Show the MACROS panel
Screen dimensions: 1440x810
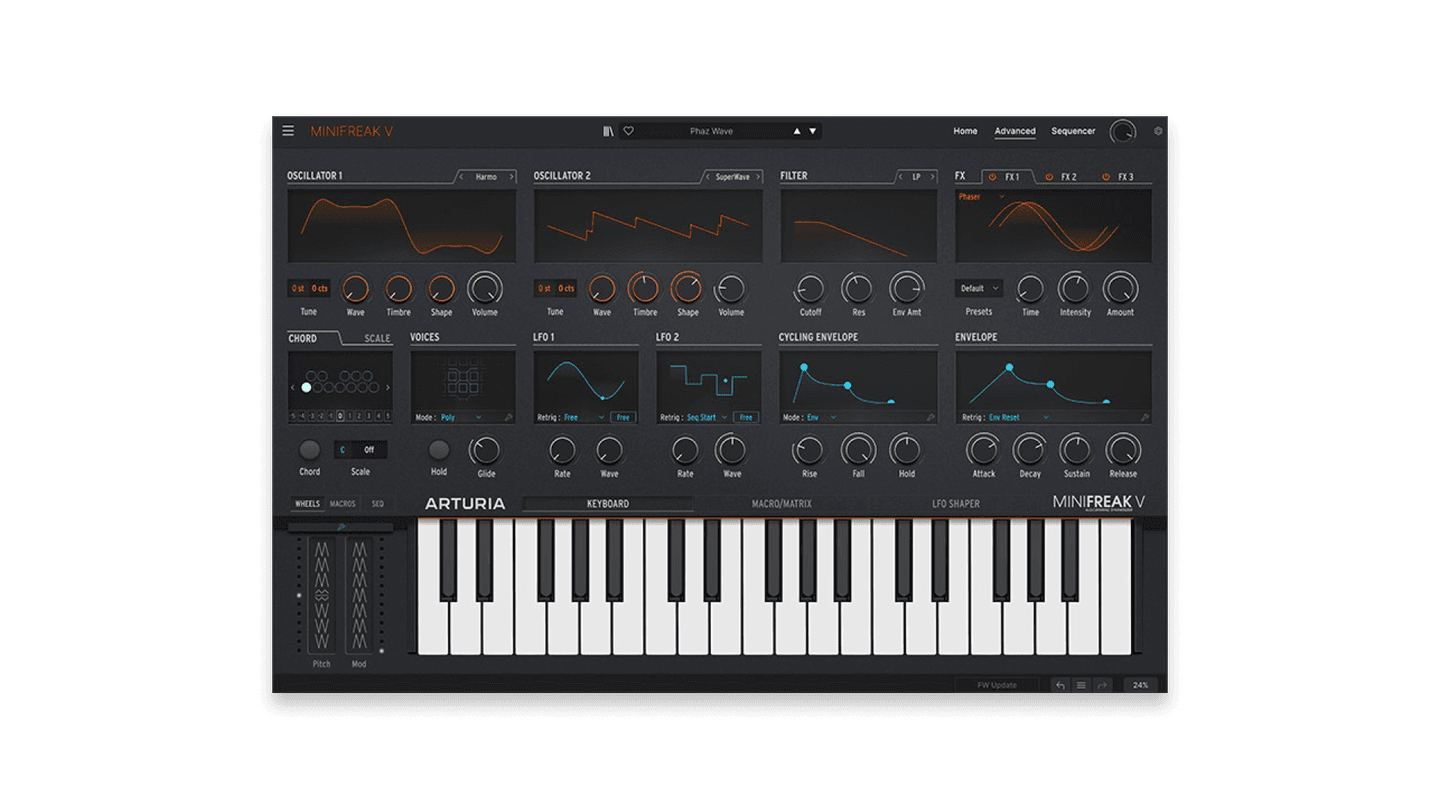point(343,504)
